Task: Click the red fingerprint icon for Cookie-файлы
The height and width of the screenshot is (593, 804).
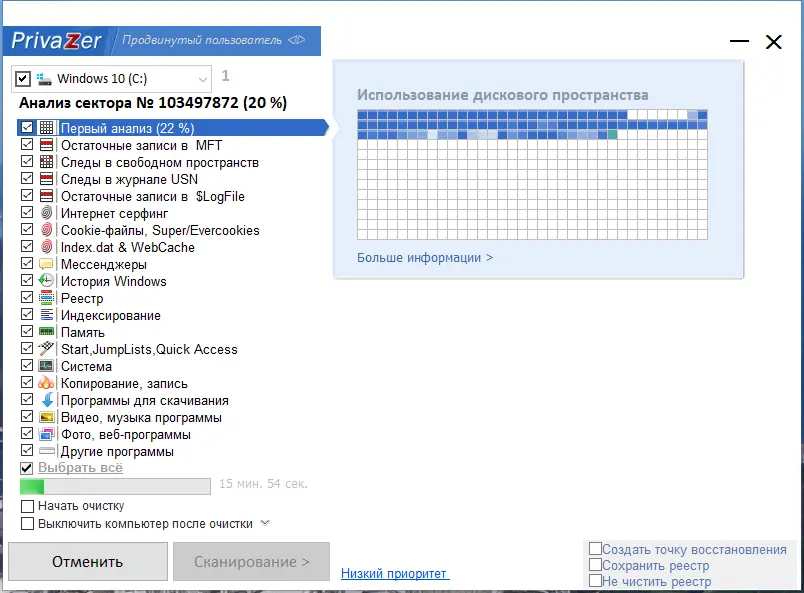Action: pyautogui.click(x=46, y=229)
